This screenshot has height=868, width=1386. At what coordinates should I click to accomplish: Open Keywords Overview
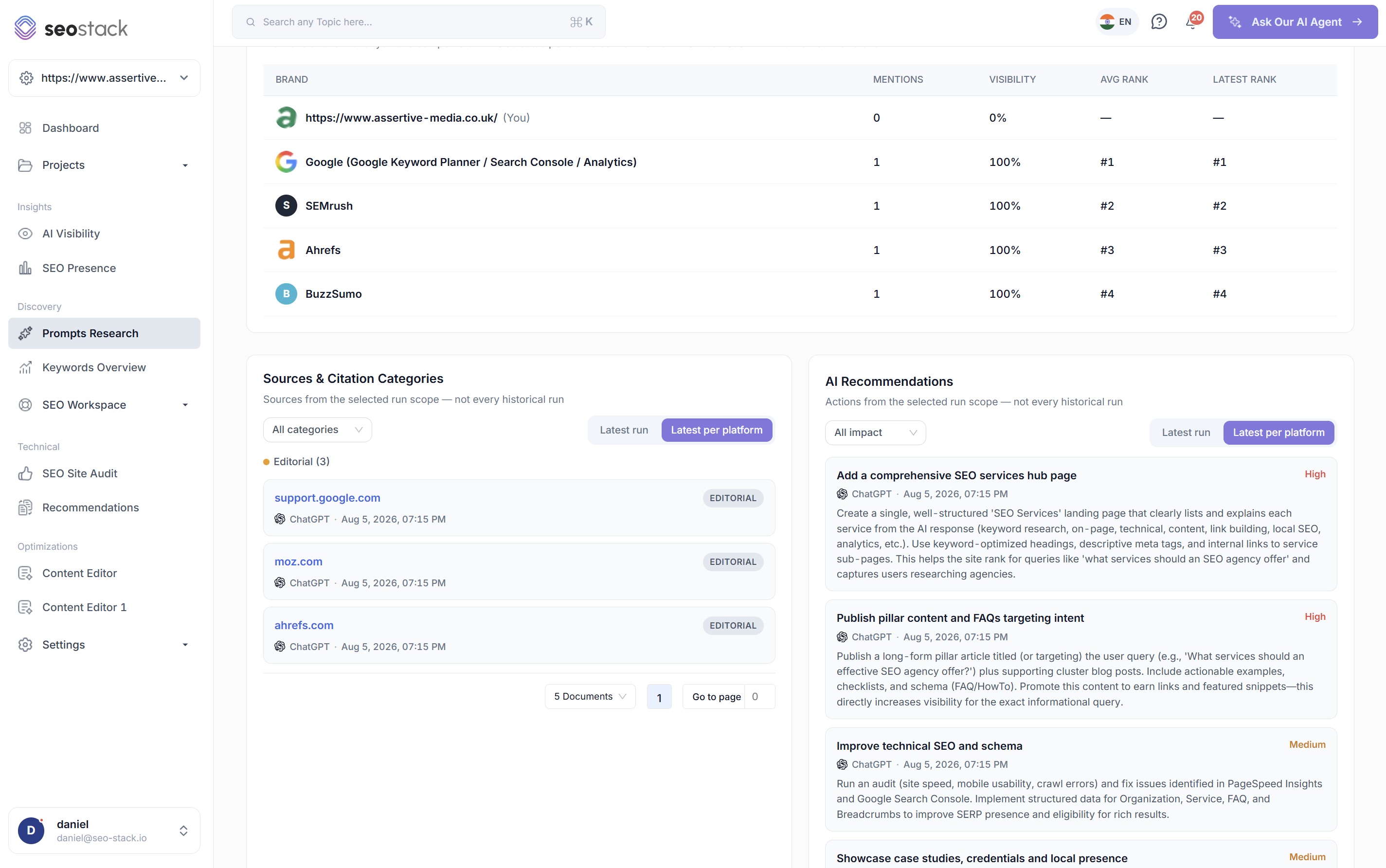pyautogui.click(x=105, y=367)
